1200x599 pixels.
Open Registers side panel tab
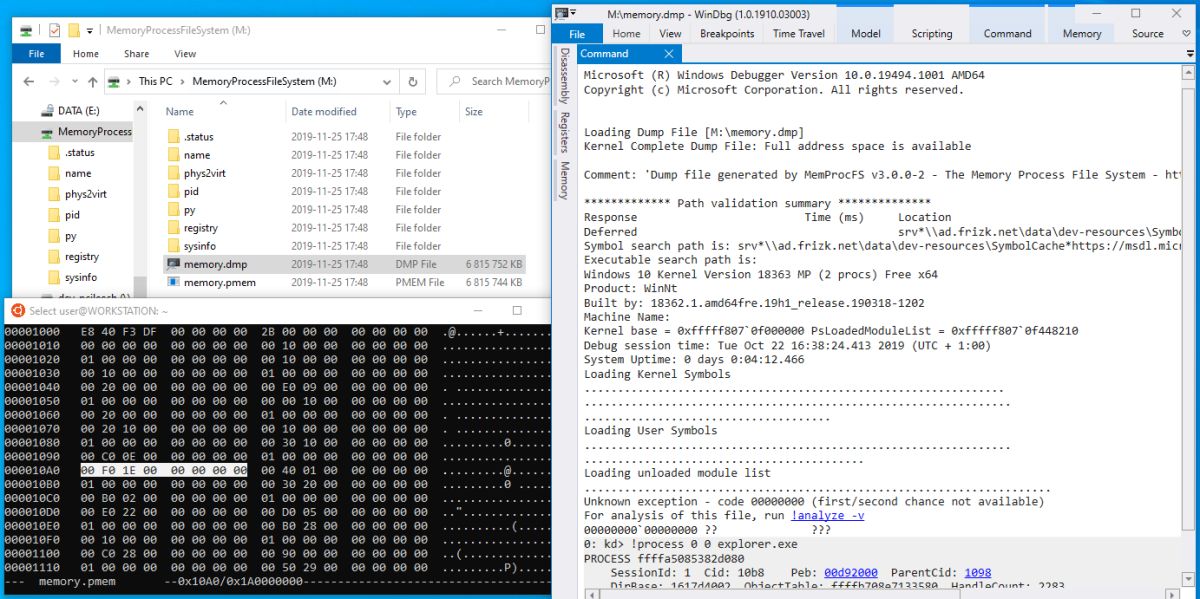[x=564, y=131]
